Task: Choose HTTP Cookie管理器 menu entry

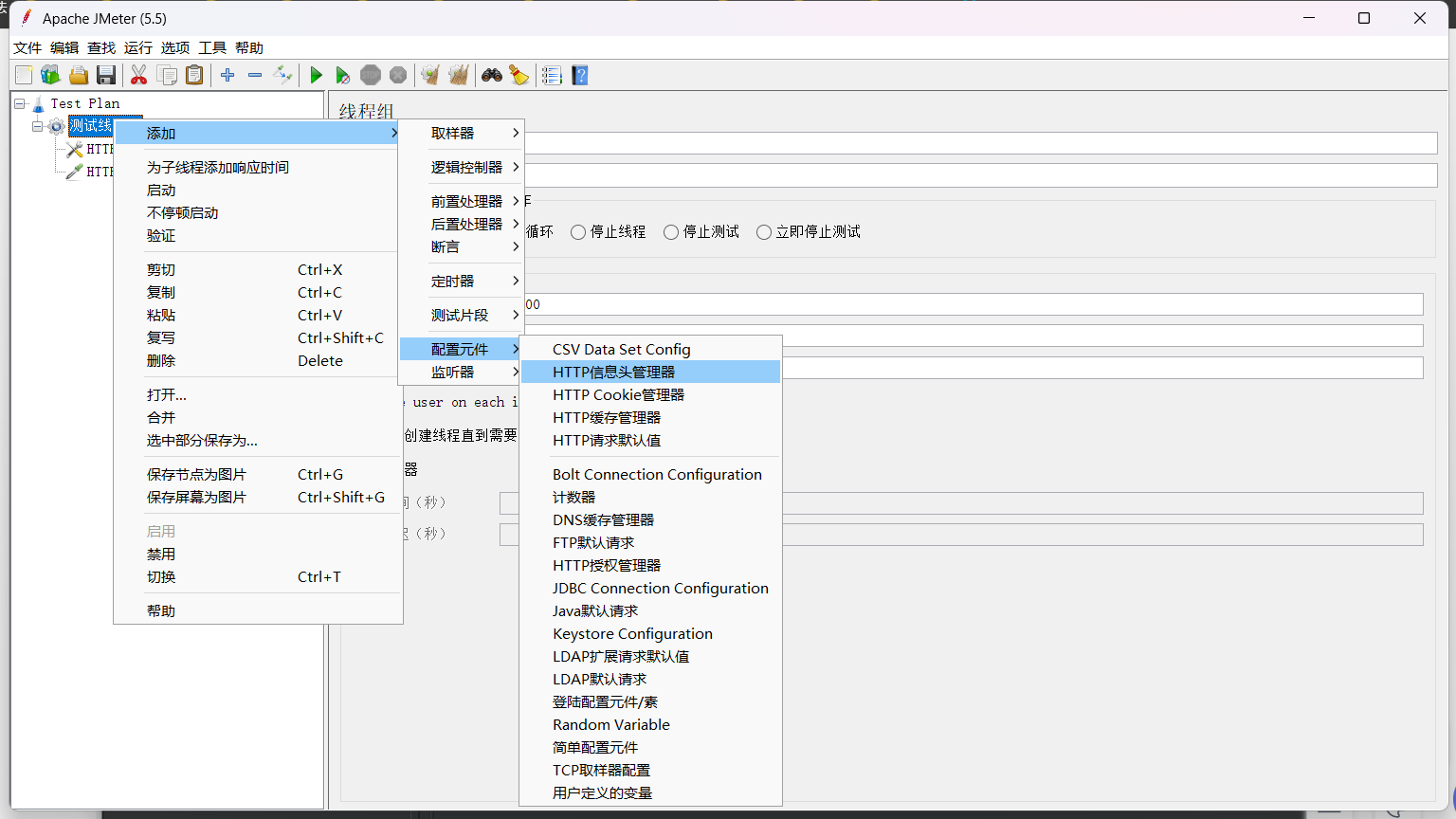Action: point(651,395)
